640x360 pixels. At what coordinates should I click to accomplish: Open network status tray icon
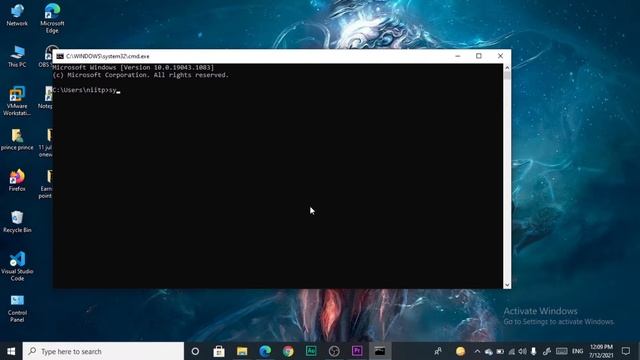(x=511, y=351)
